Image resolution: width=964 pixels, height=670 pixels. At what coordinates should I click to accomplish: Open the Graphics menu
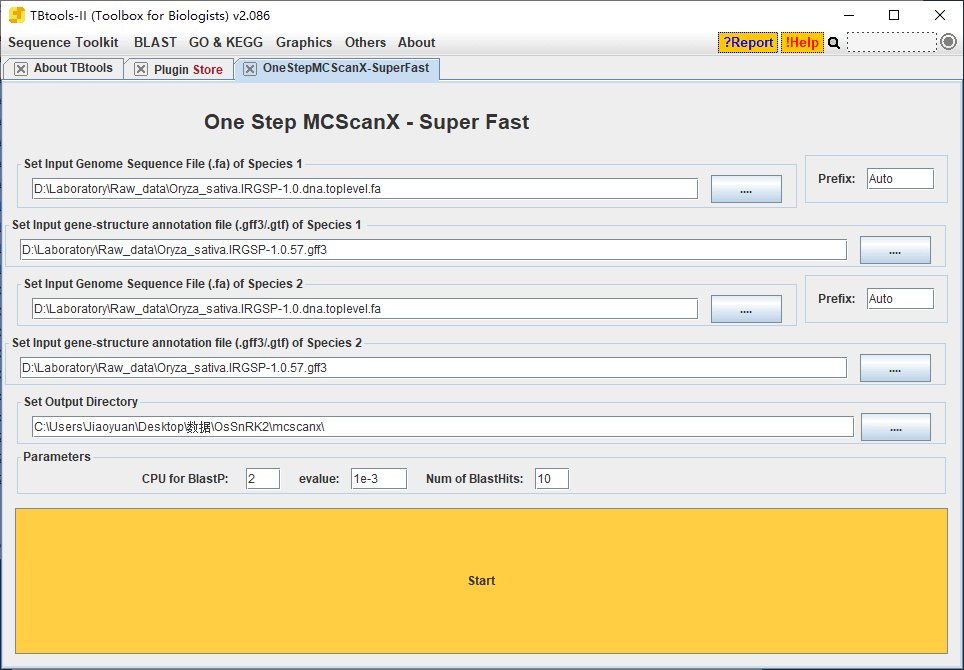304,42
